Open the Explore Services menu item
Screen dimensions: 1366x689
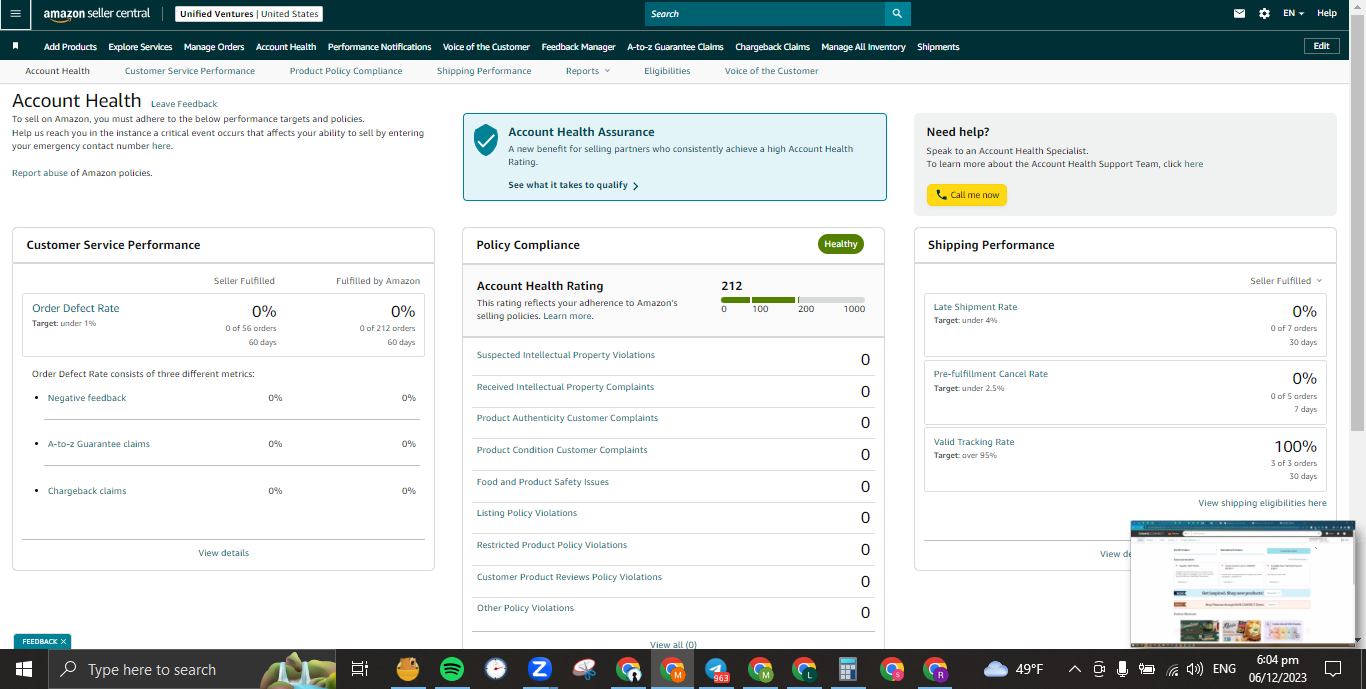coord(140,47)
